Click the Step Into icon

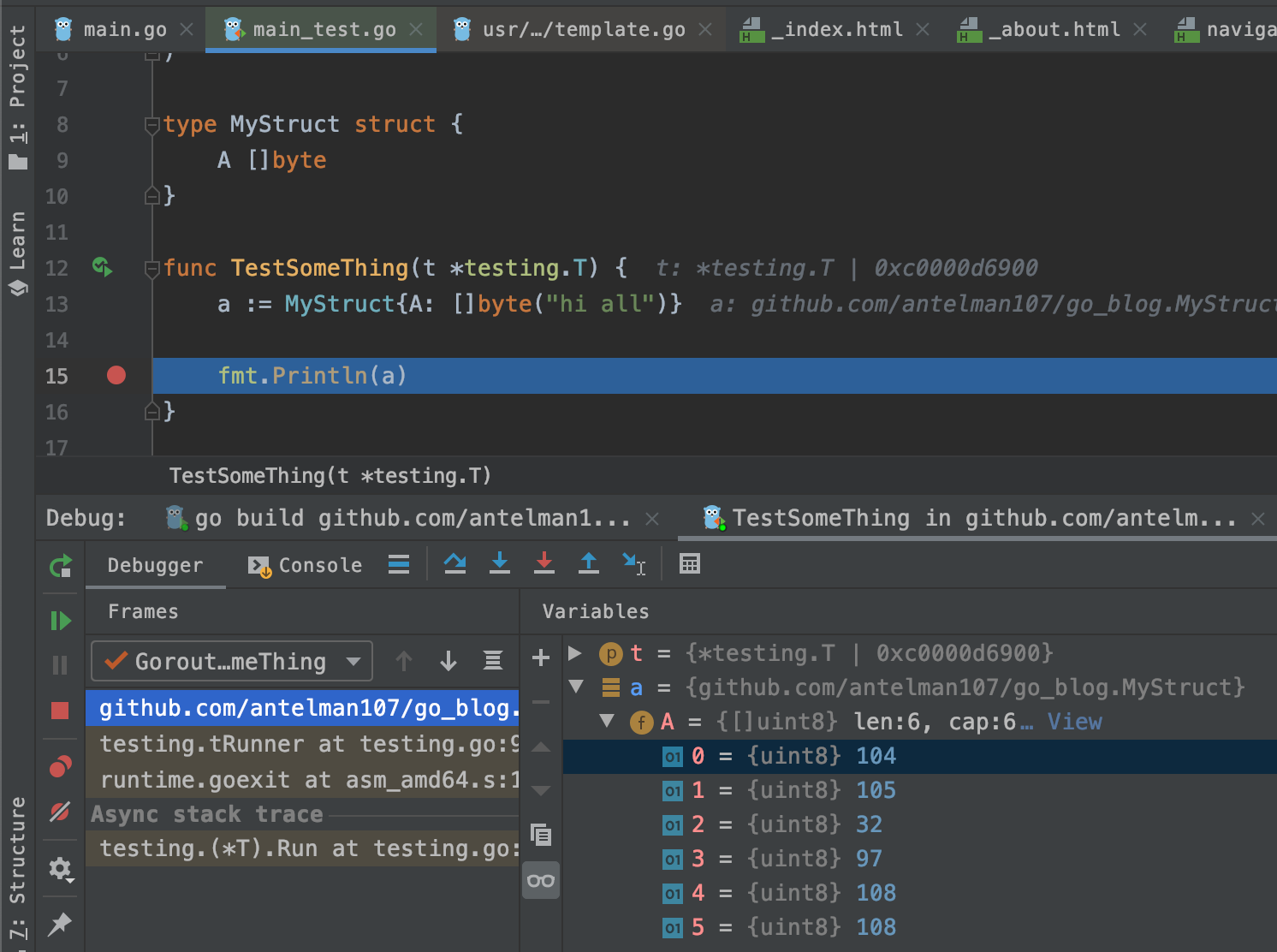click(500, 563)
